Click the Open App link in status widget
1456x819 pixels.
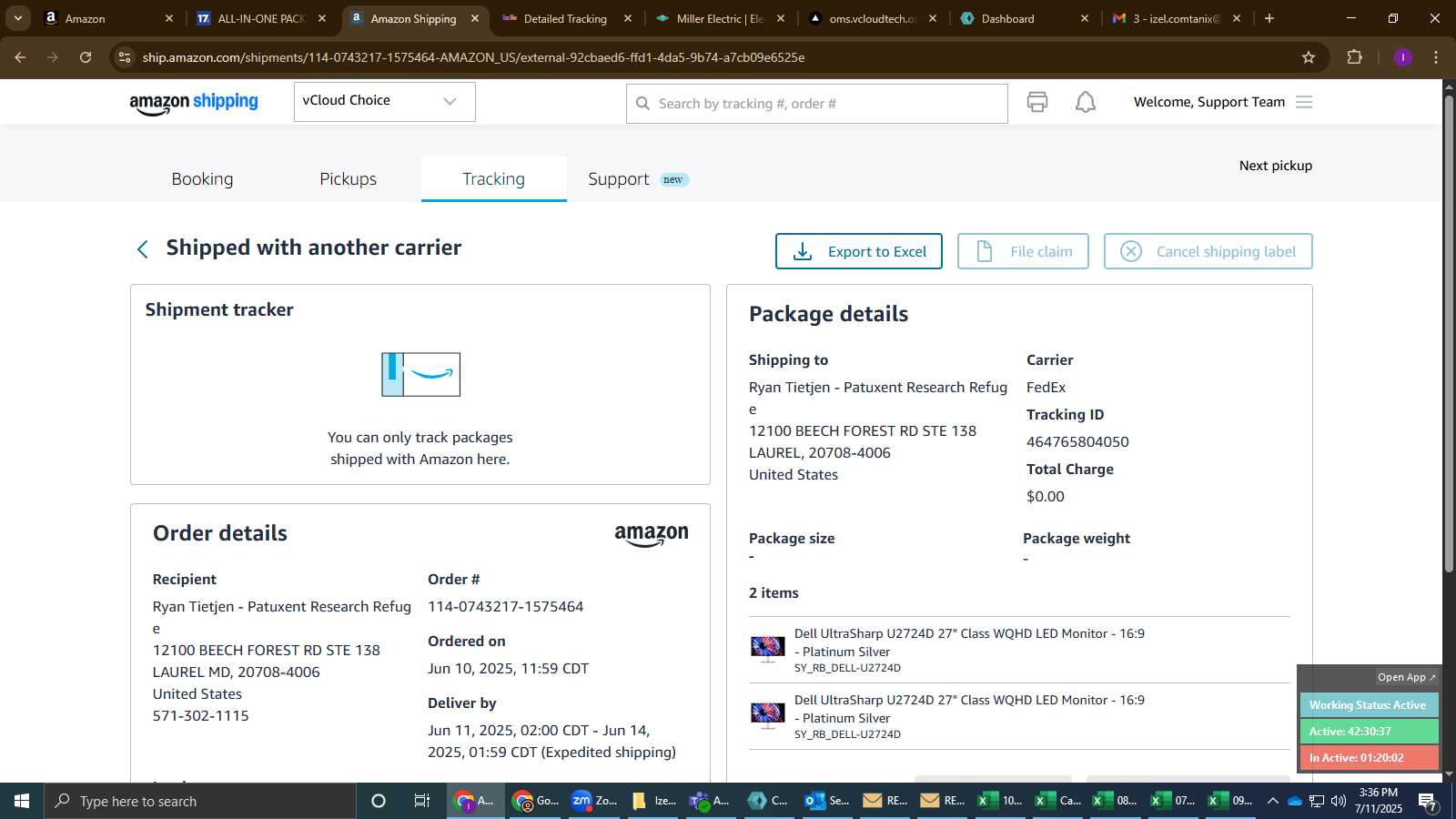[1406, 677]
